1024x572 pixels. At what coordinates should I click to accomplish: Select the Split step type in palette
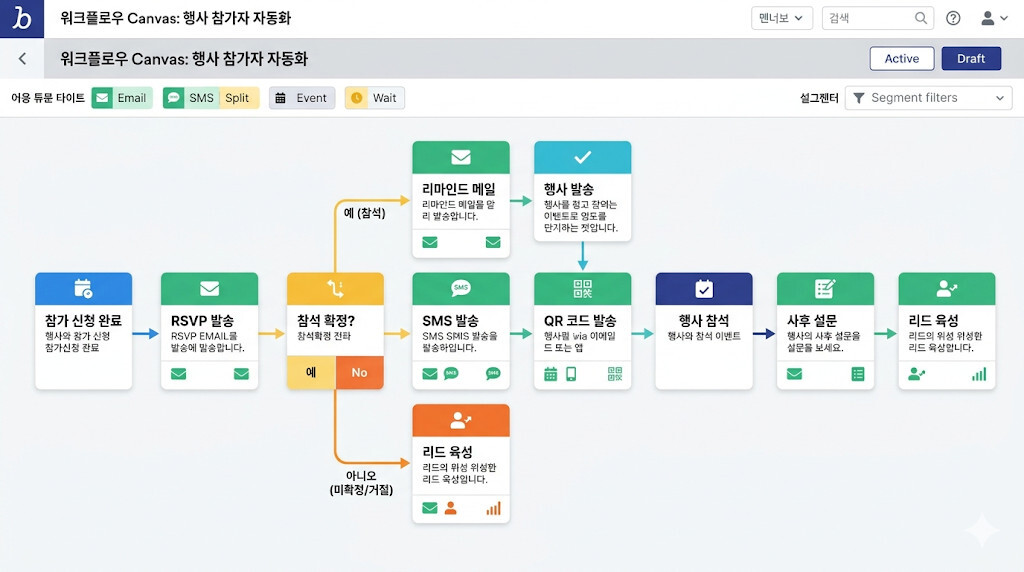[x=238, y=98]
